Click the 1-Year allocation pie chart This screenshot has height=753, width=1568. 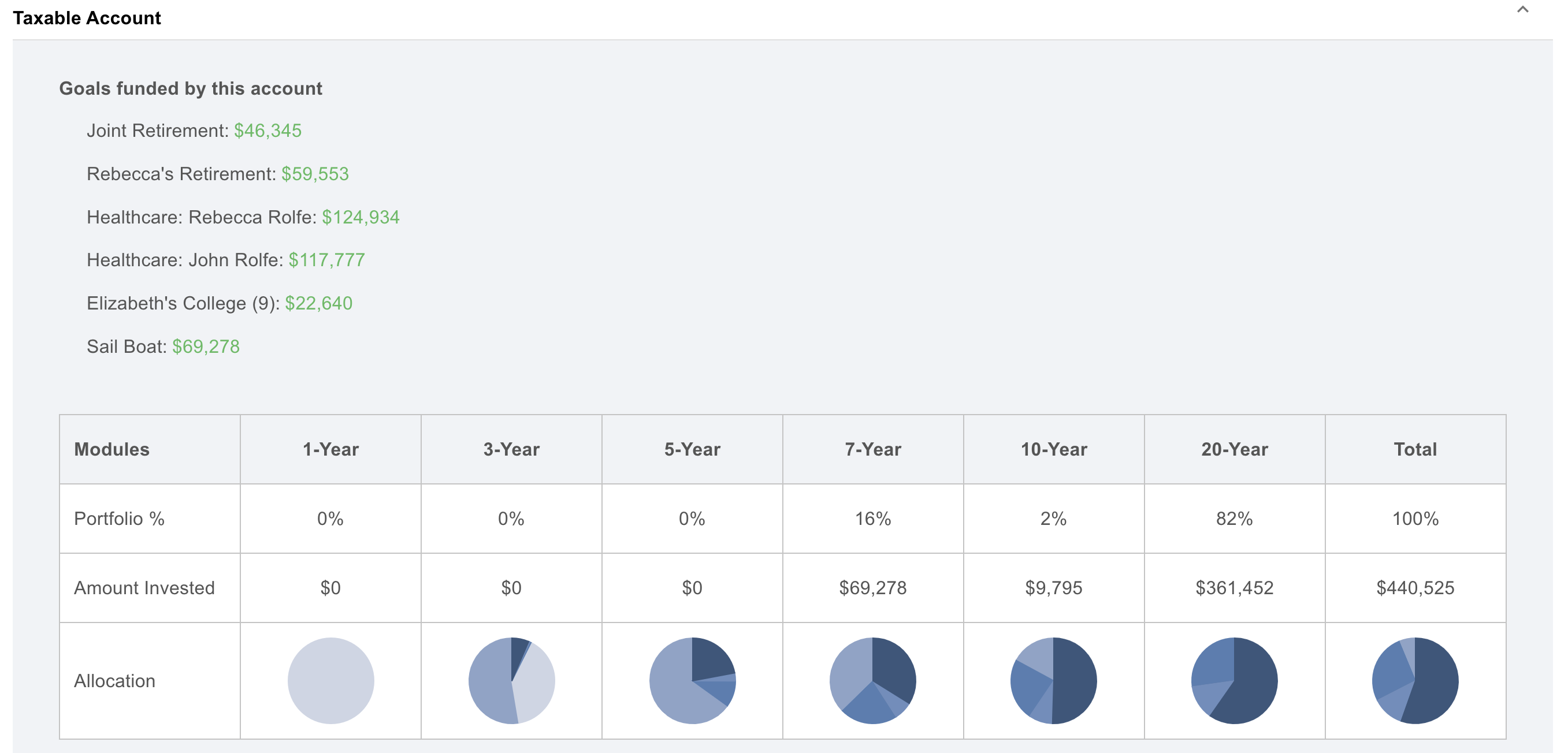click(330, 680)
